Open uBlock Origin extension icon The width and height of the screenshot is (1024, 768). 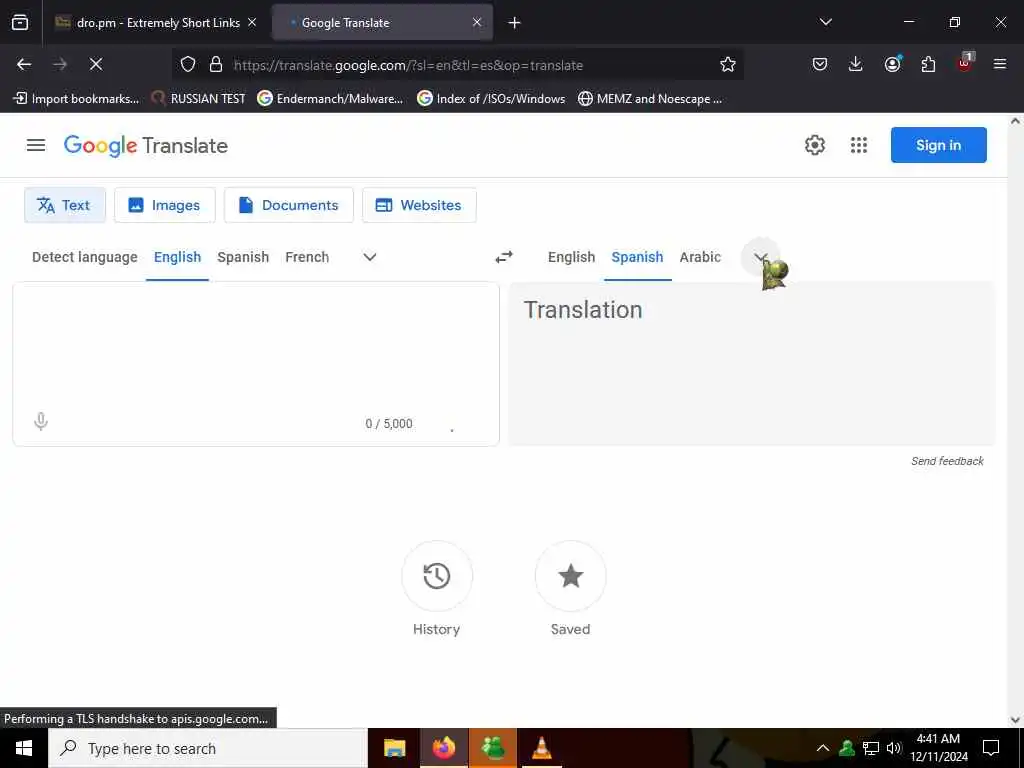point(965,63)
